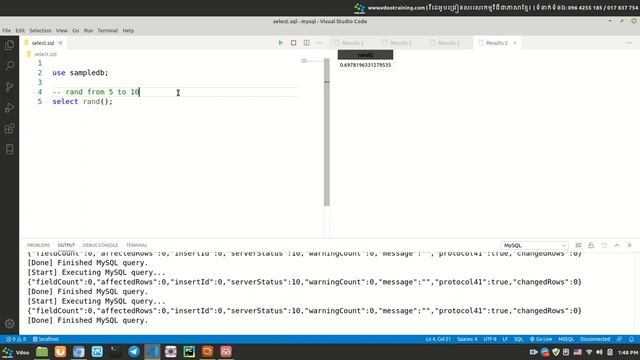Open the Extensions view

click(9, 129)
